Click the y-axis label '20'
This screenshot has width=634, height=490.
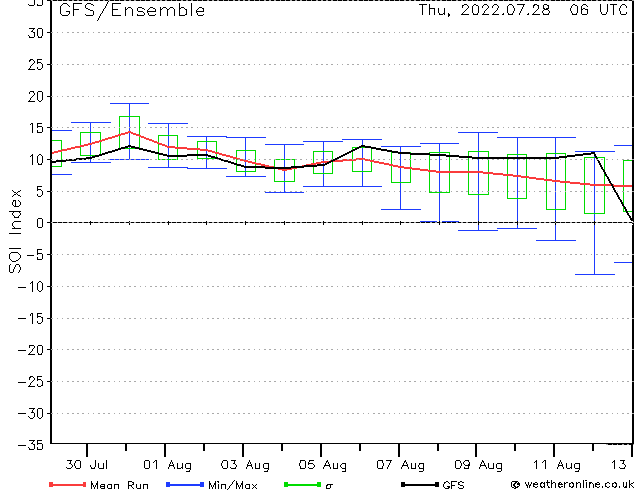(x=36, y=96)
